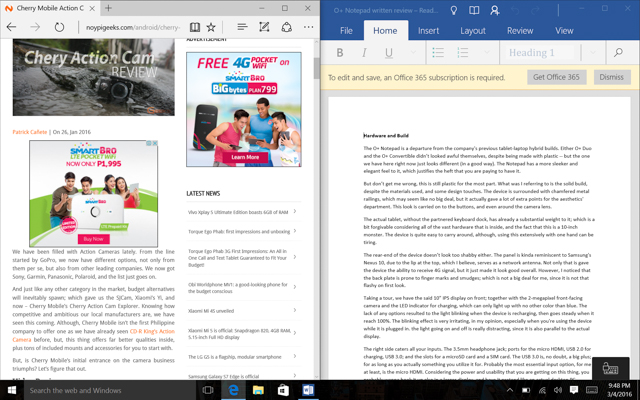Toggle Bold formatting in Word
The width and height of the screenshot is (640, 400).
tap(340, 53)
